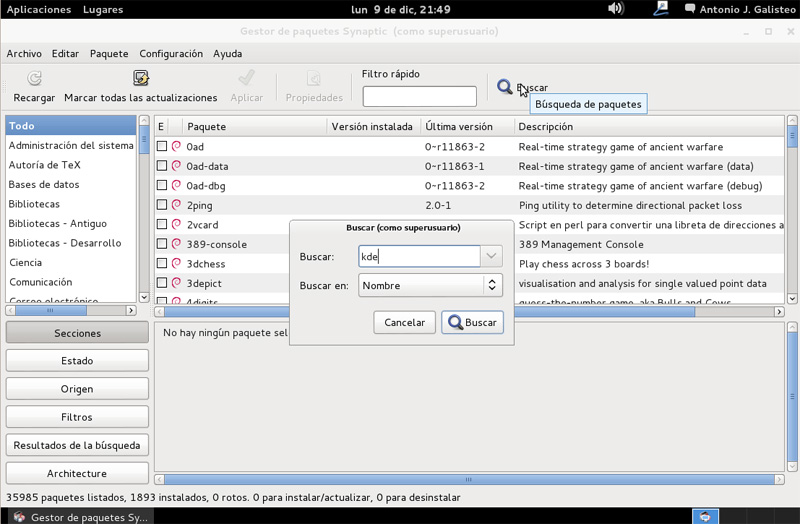Open the network icon in top panel
The height and width of the screenshot is (524, 800).
661,9
